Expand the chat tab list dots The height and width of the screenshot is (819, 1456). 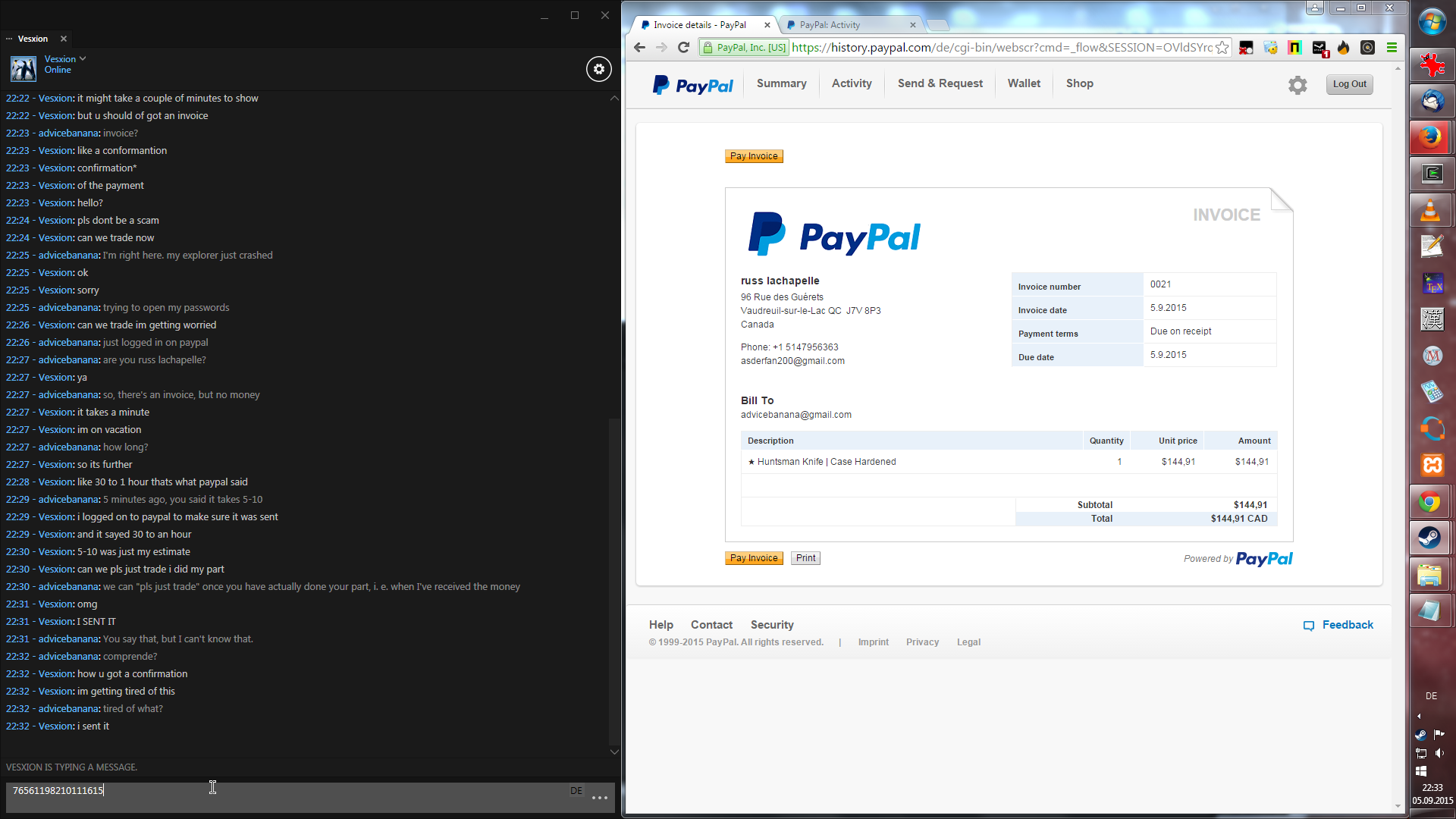[x=9, y=39]
